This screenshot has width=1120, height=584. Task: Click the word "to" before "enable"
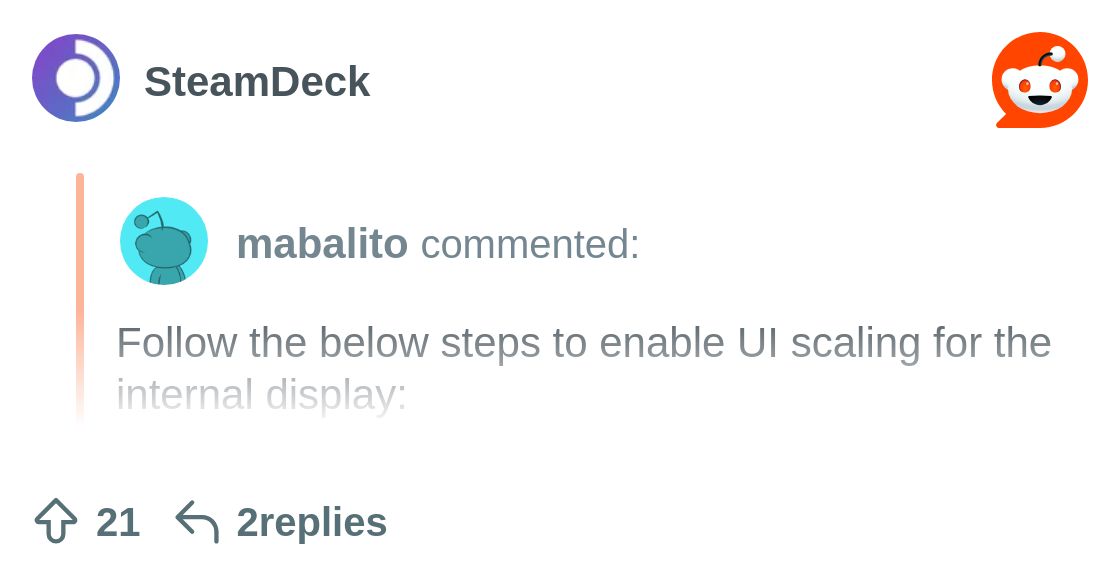[570, 343]
